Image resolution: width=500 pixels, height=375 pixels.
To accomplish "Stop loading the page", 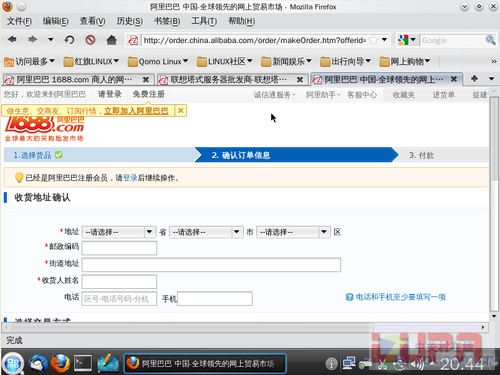I will (x=90, y=40).
